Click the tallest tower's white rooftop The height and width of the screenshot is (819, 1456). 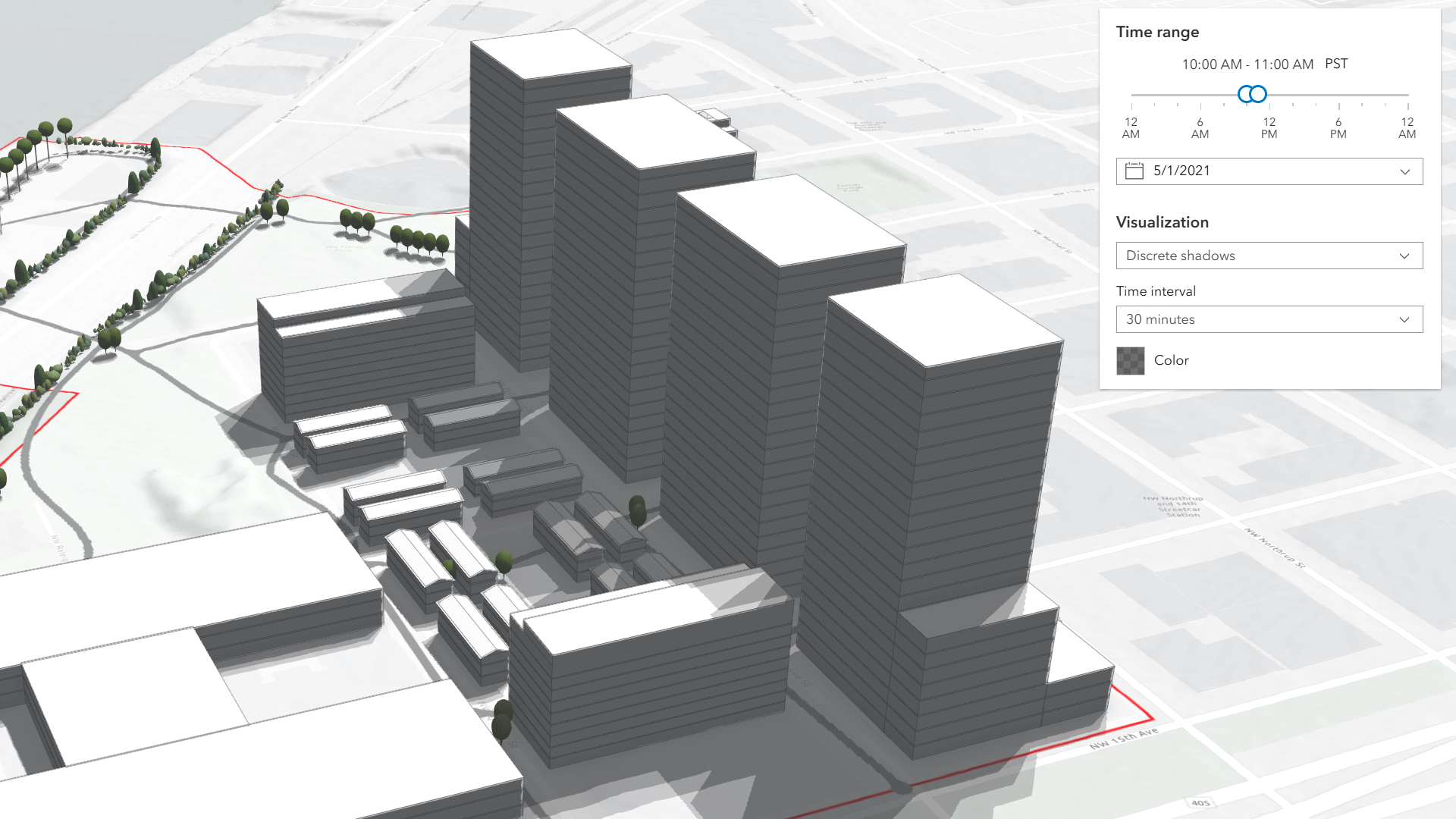pyautogui.click(x=551, y=53)
